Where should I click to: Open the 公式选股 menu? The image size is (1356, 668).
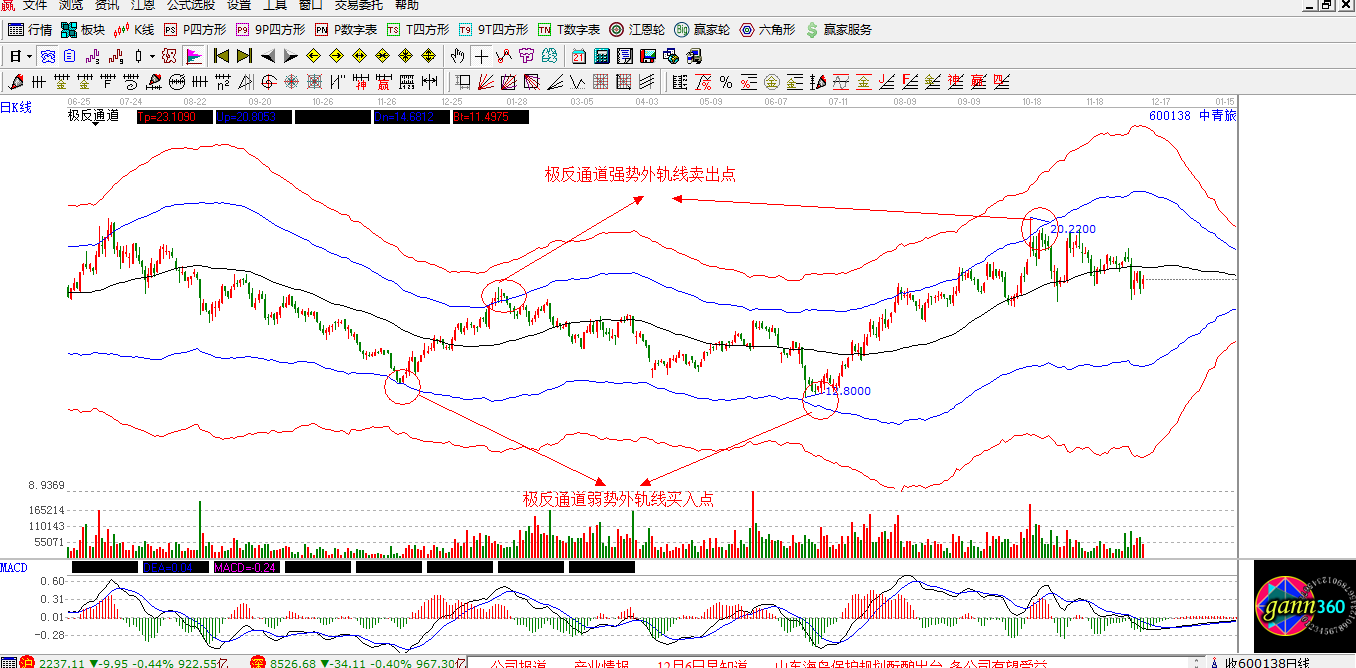190,5
